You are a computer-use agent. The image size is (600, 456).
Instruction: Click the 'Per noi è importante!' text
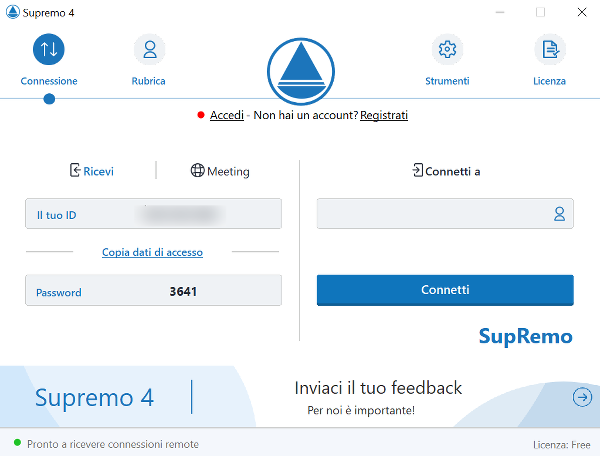361,410
